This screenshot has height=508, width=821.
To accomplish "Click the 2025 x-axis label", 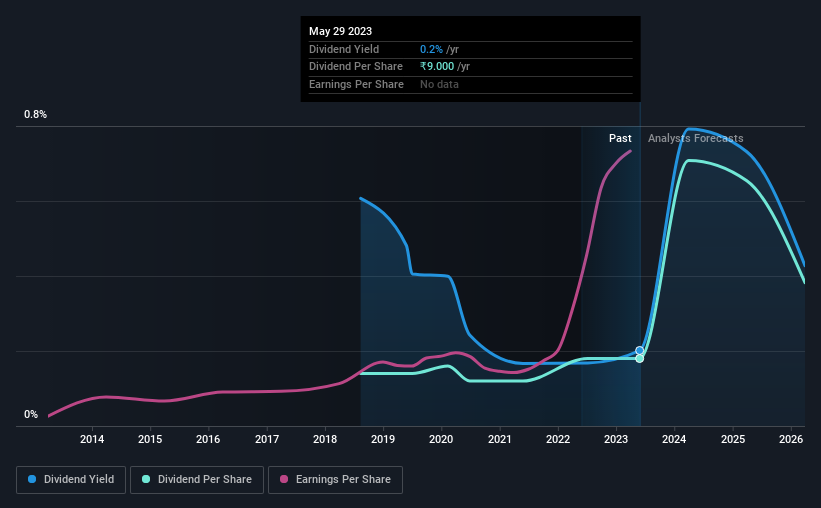I will click(x=733, y=439).
